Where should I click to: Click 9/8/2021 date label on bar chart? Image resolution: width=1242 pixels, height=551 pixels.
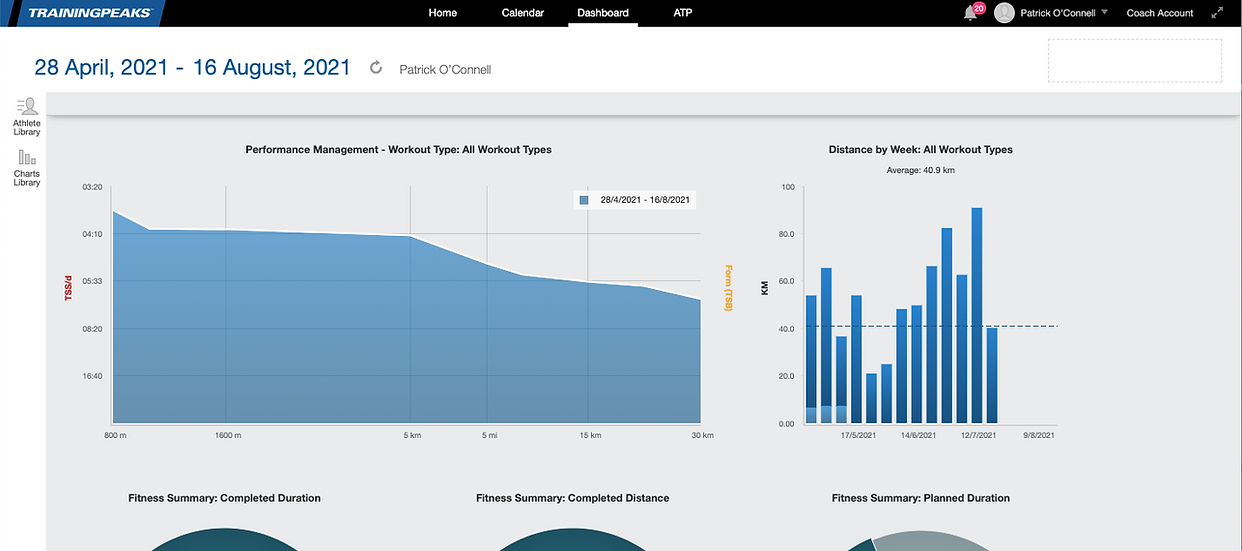point(1039,436)
